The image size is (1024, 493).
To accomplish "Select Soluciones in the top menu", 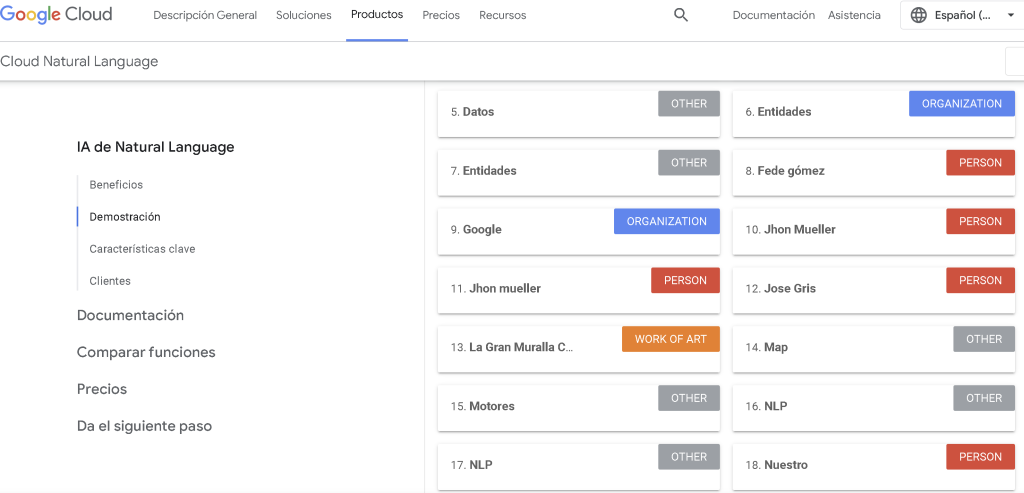I will (x=304, y=15).
